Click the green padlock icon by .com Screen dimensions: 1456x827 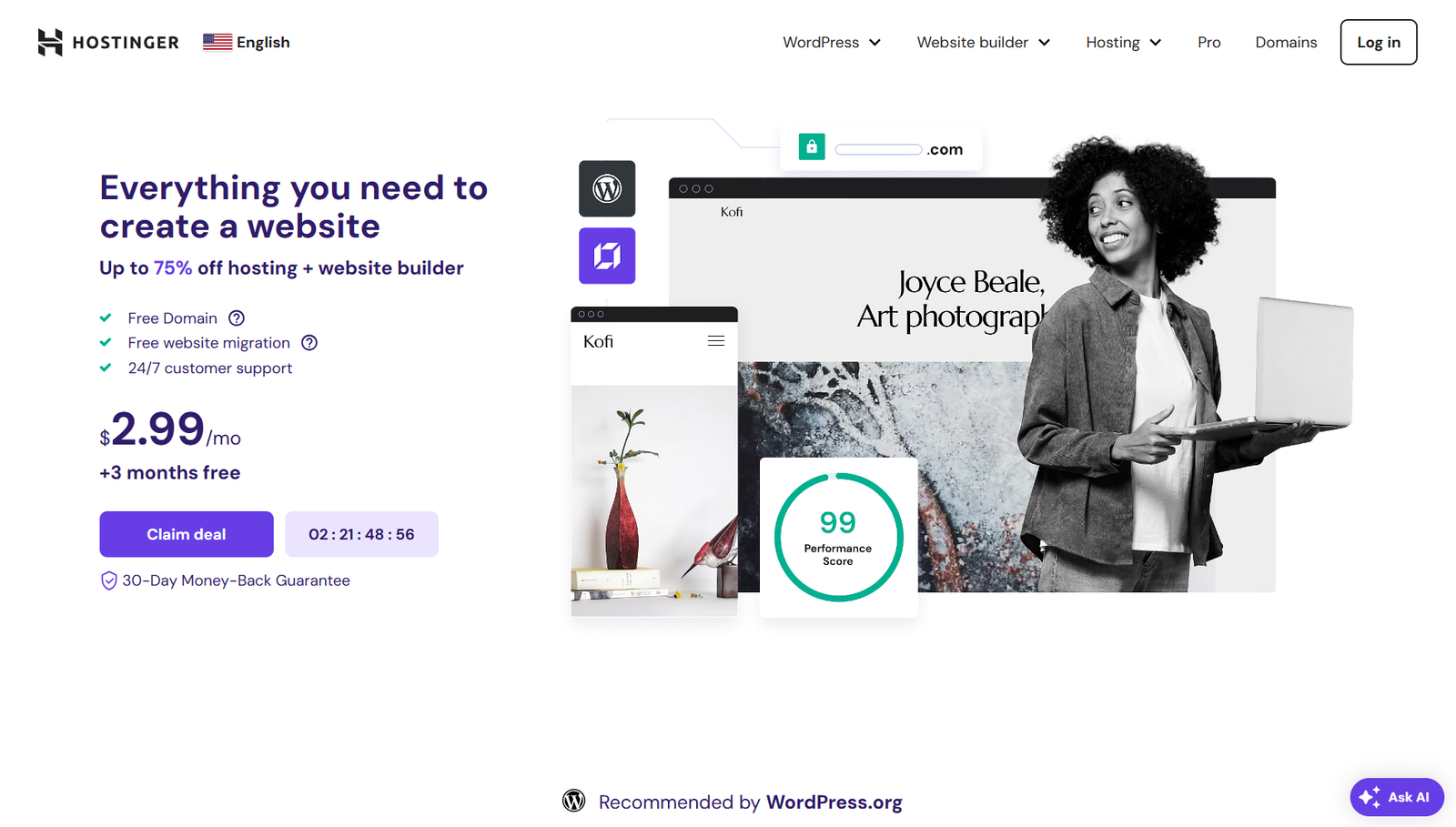pos(812,146)
